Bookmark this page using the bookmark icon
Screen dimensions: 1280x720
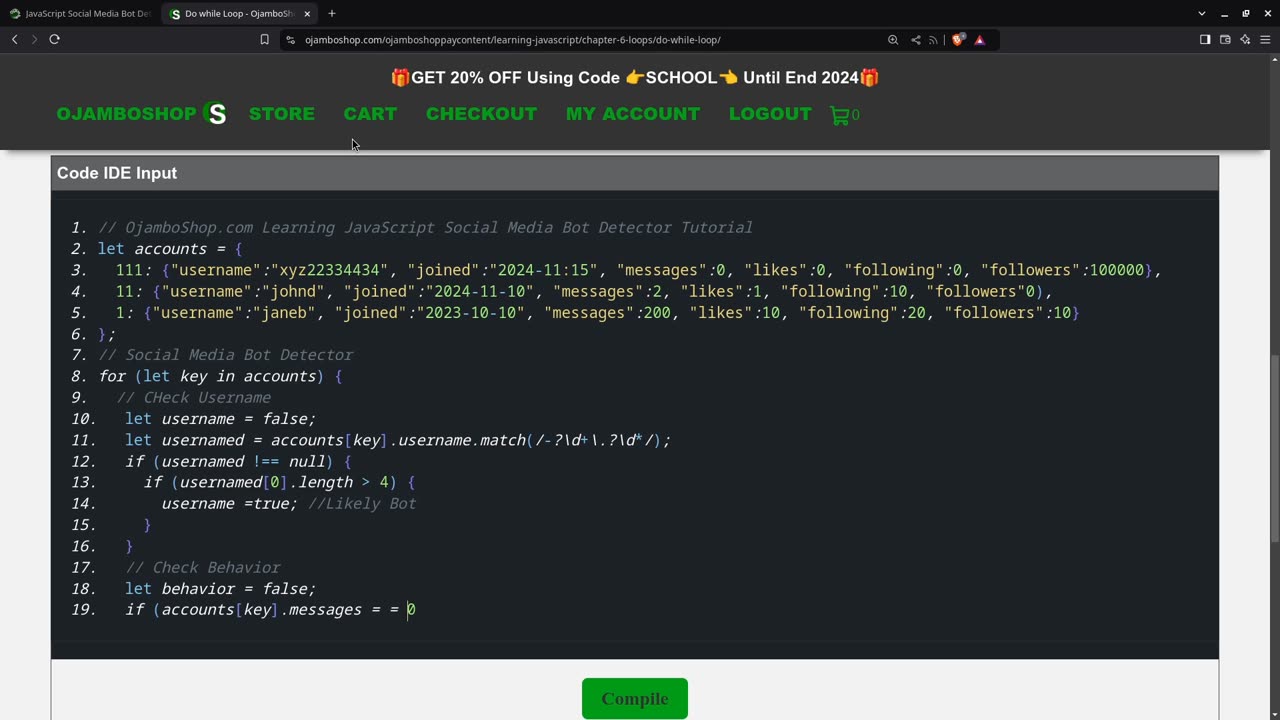pyautogui.click(x=264, y=40)
